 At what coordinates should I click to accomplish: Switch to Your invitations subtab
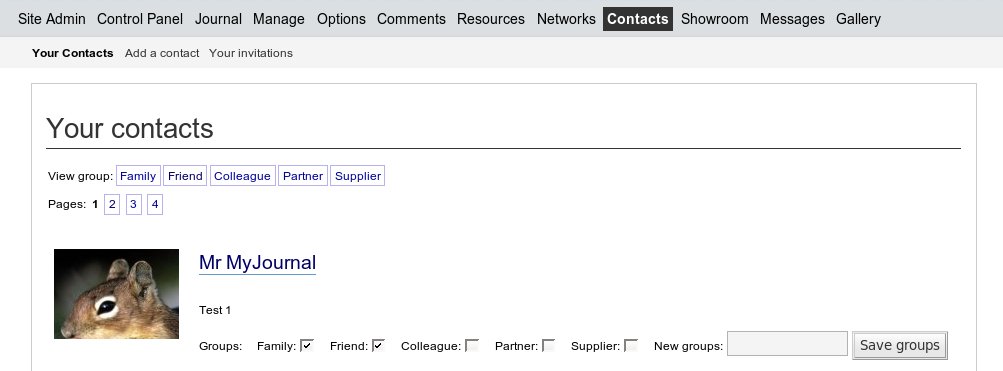coord(251,53)
